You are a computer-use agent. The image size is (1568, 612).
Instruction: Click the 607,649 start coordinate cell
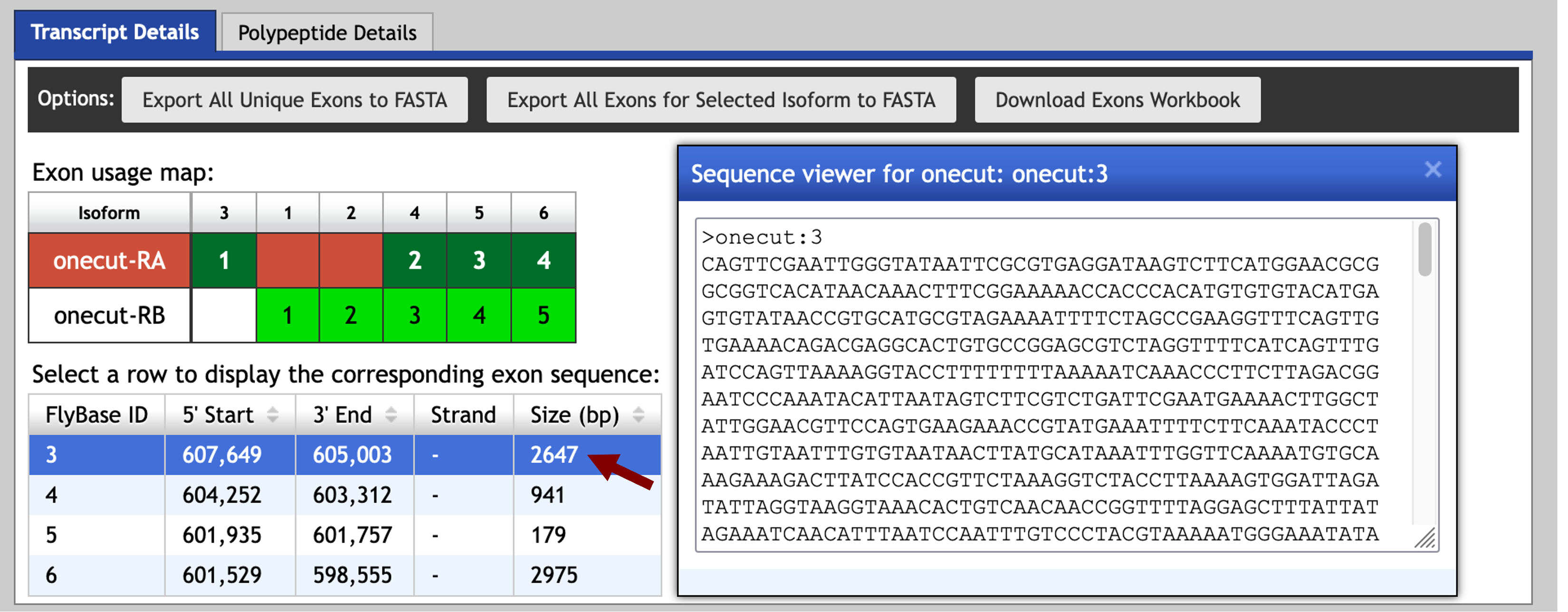(x=230, y=455)
